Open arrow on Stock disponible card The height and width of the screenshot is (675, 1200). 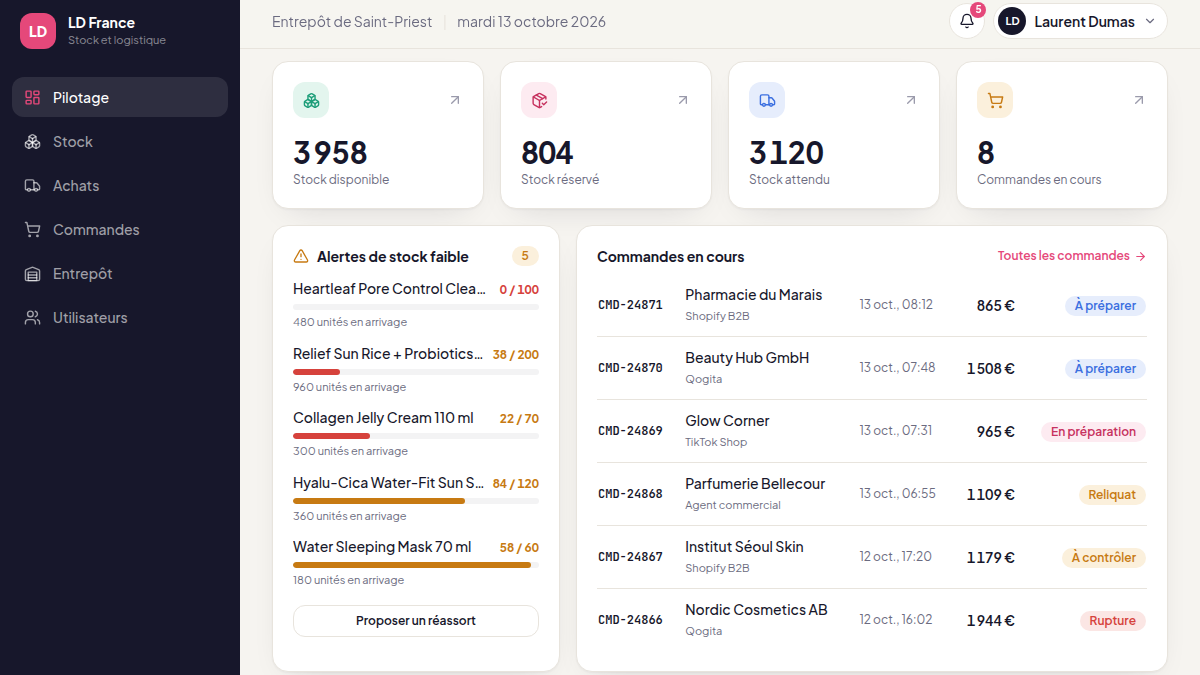click(x=455, y=100)
